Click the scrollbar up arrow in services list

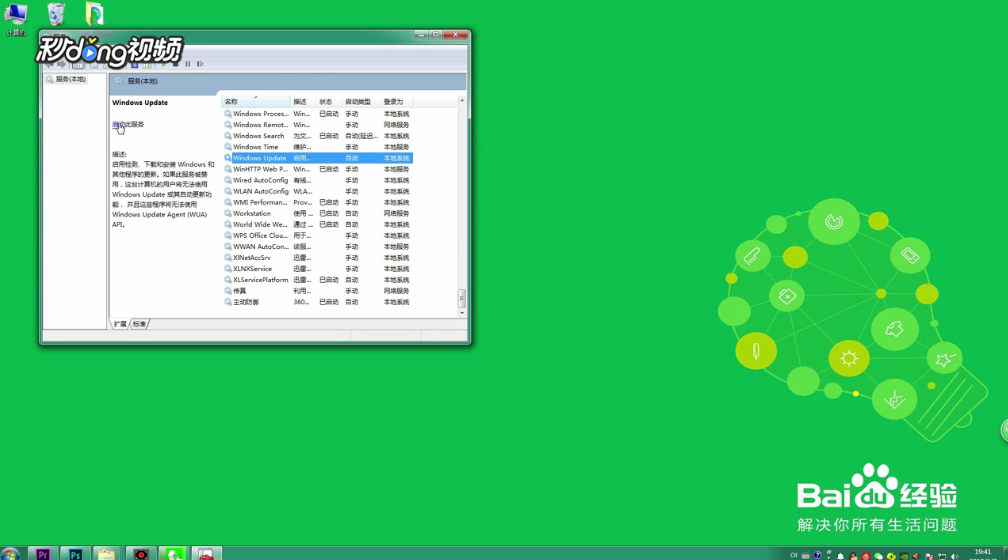point(462,101)
